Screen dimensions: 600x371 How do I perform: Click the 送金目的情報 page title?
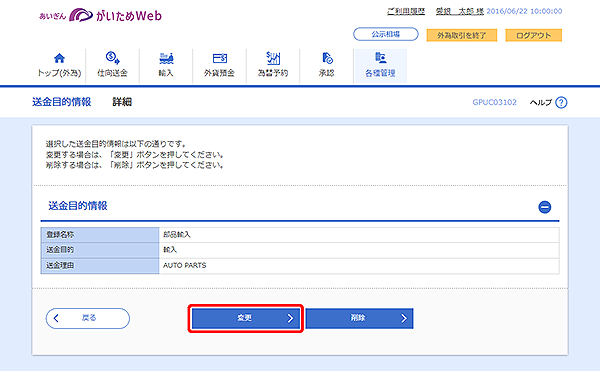pyautogui.click(x=62, y=102)
